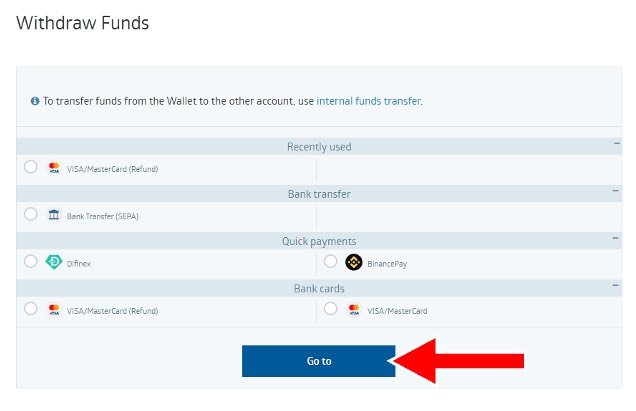Viewport: 636px width, 411px height.
Task: Click the Bank Transfer (SEPA) bank icon
Action: tap(54, 215)
